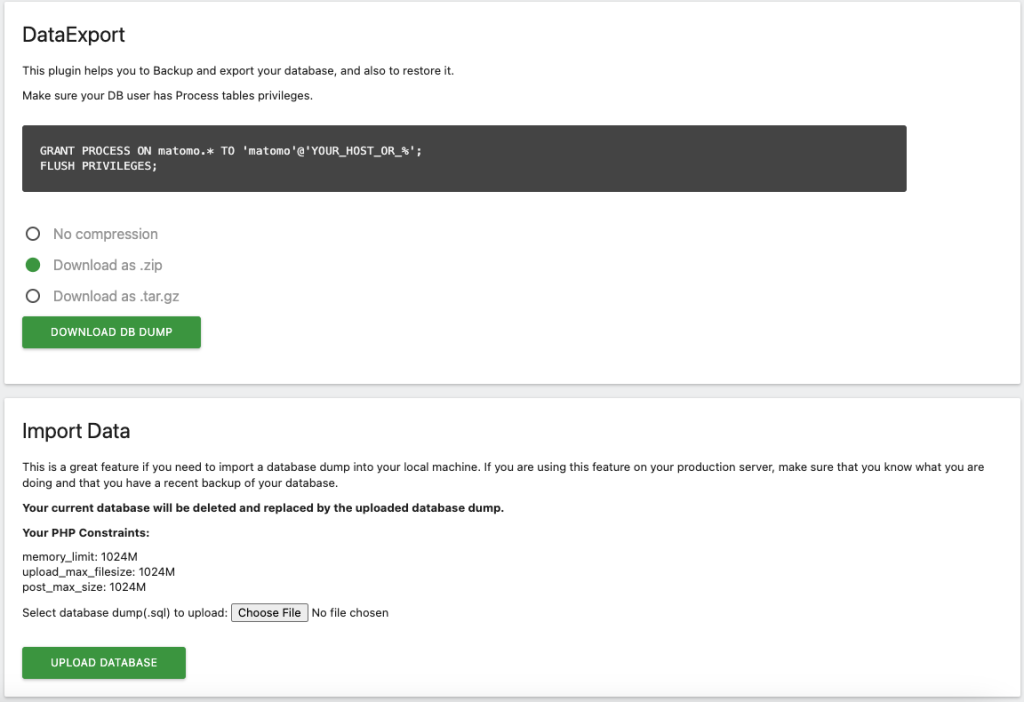Click the memory_limit: 1024M text
This screenshot has height=702, width=1024.
[79, 557]
